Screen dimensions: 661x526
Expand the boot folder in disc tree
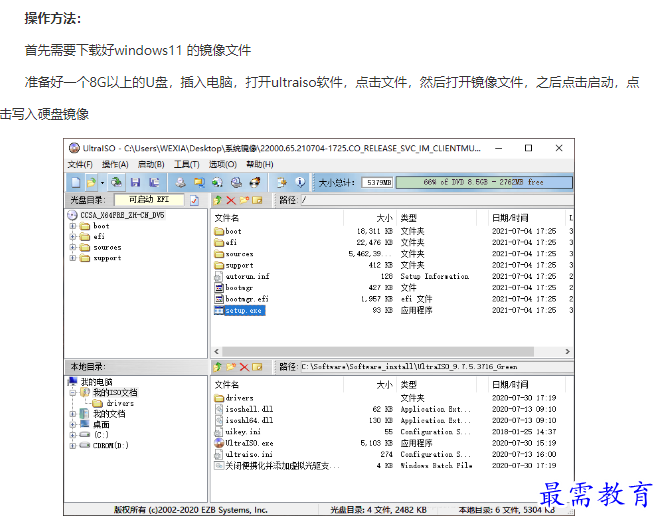pos(73,226)
